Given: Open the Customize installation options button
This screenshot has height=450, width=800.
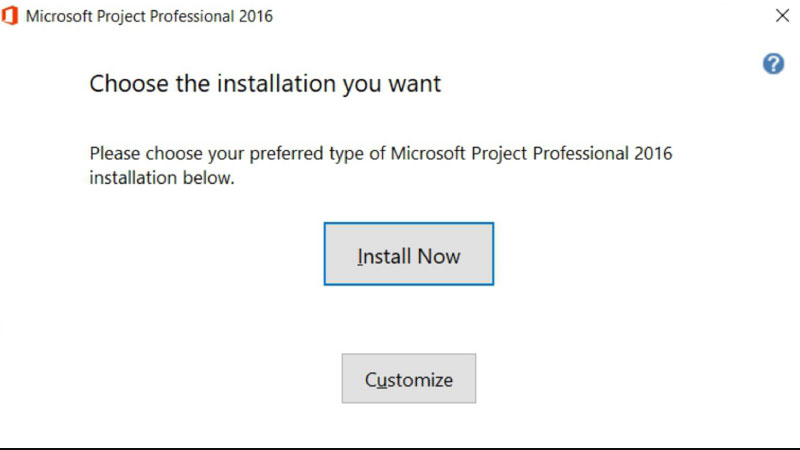Looking at the screenshot, I should point(409,379).
